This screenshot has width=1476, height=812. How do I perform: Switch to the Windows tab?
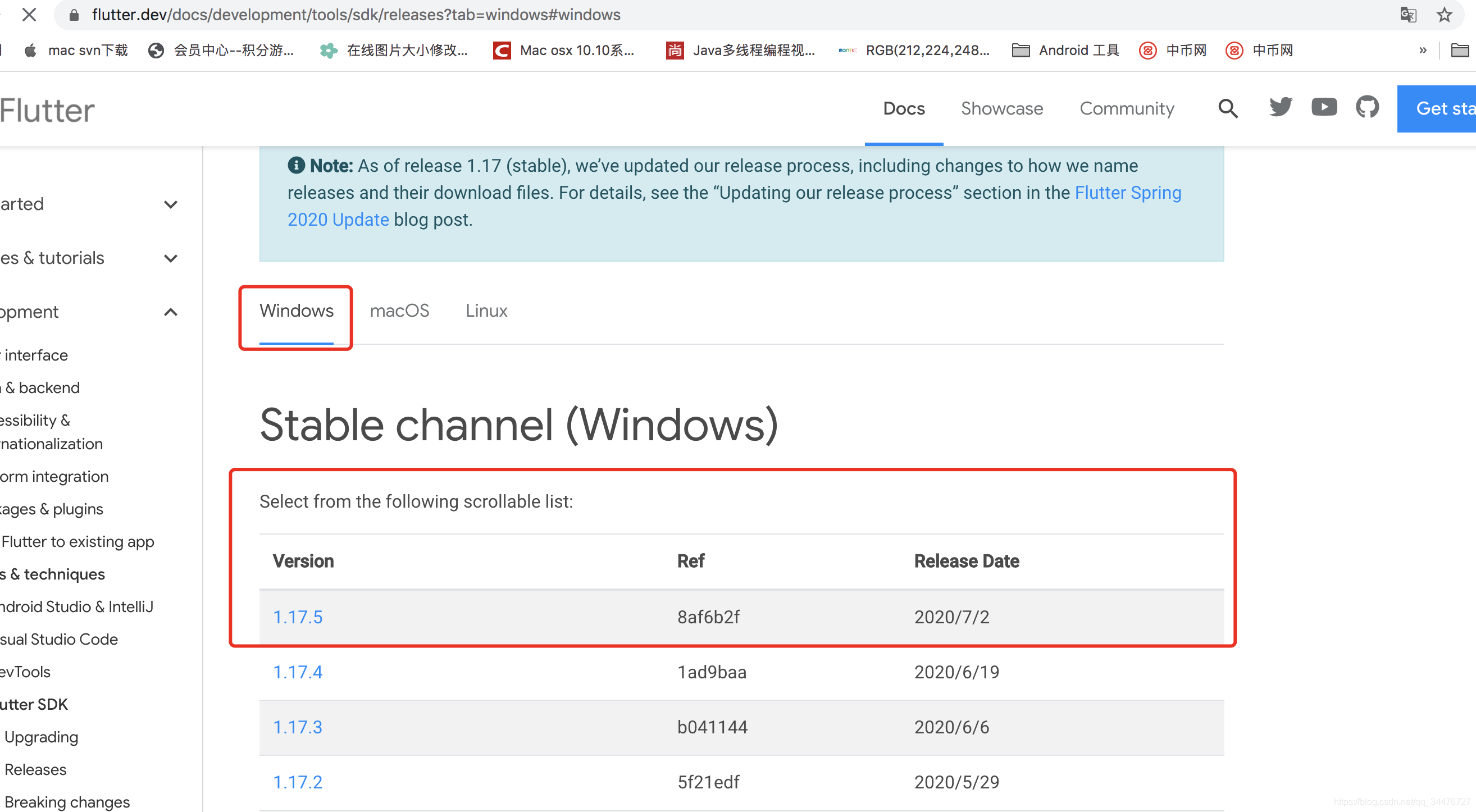pyautogui.click(x=296, y=311)
